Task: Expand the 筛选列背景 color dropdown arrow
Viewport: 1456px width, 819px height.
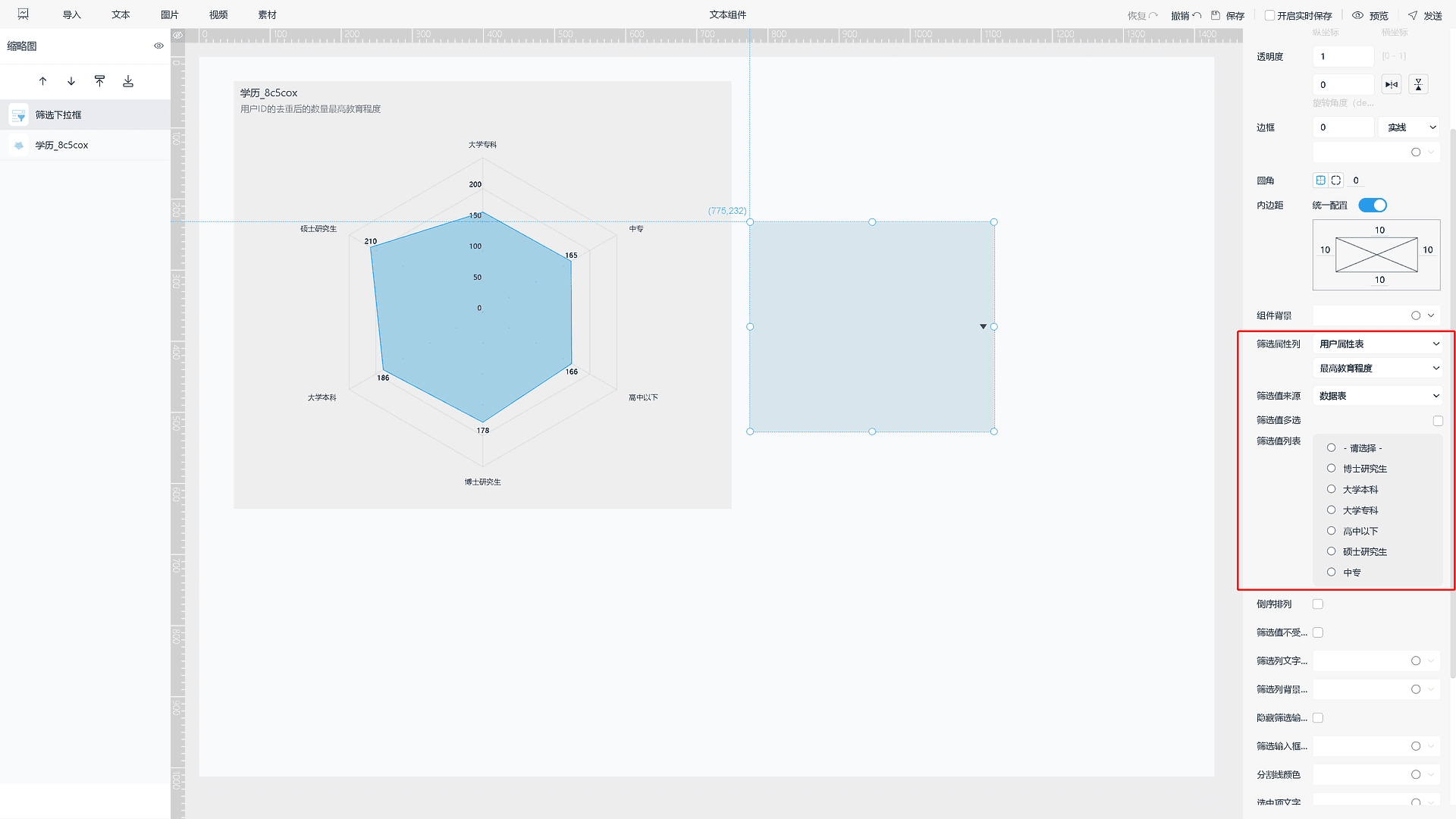Action: click(x=1431, y=689)
